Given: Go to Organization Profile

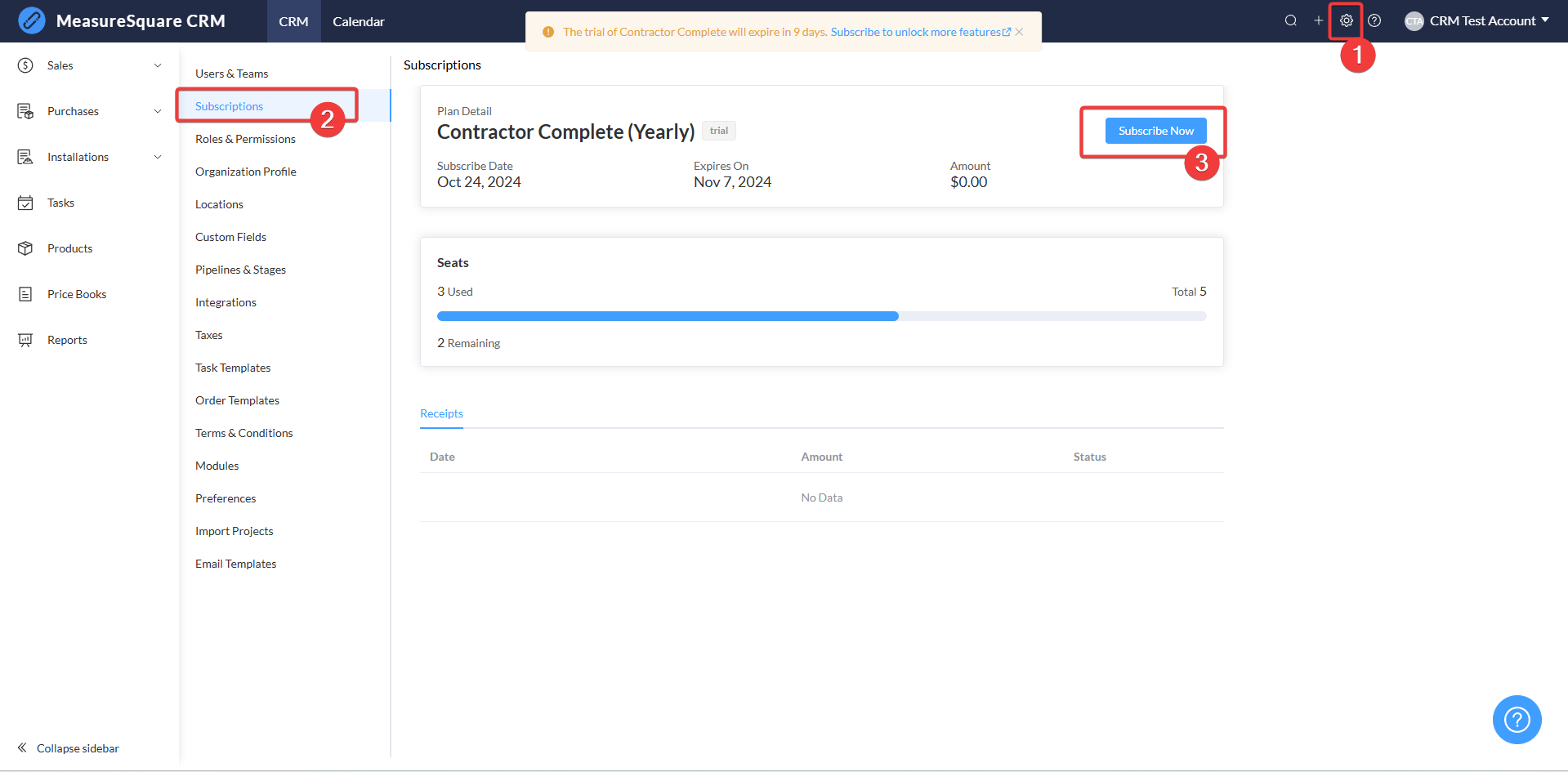Looking at the screenshot, I should pos(246,172).
